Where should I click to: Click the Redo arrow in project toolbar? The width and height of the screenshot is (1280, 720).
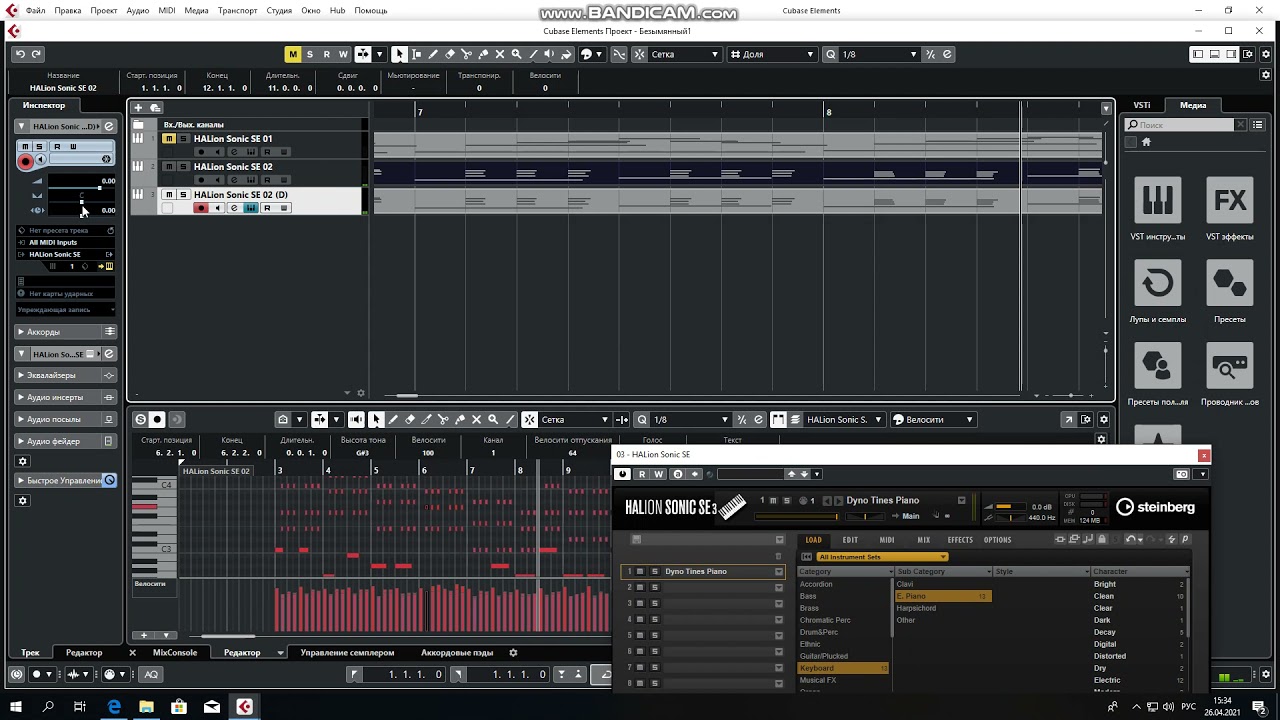(36, 54)
